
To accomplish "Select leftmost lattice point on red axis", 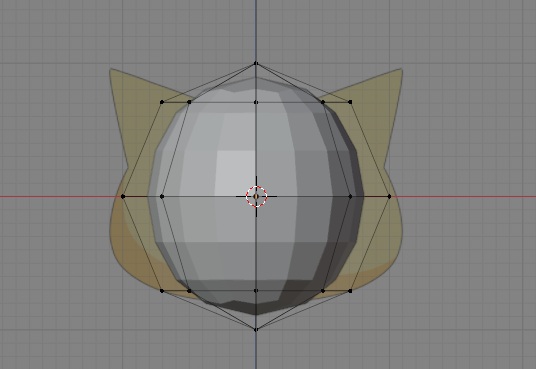I will pos(123,196).
